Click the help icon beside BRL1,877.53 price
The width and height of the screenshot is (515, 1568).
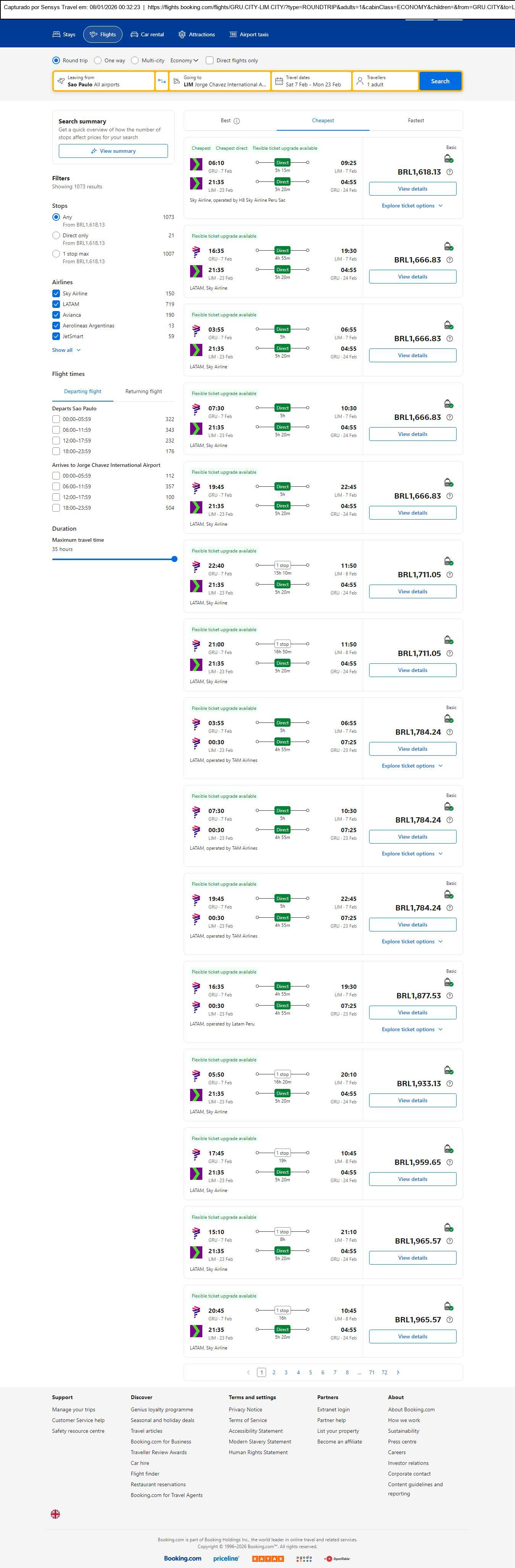pyautogui.click(x=449, y=996)
